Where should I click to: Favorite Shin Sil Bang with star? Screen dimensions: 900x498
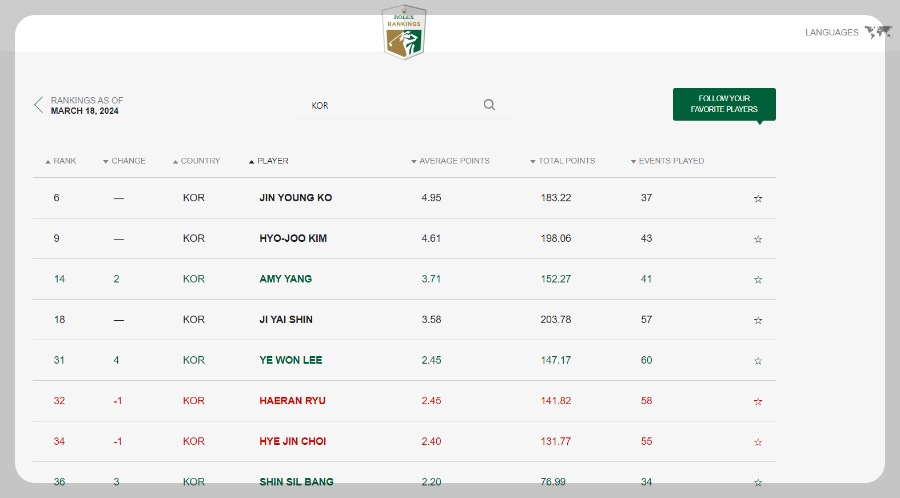[758, 483]
